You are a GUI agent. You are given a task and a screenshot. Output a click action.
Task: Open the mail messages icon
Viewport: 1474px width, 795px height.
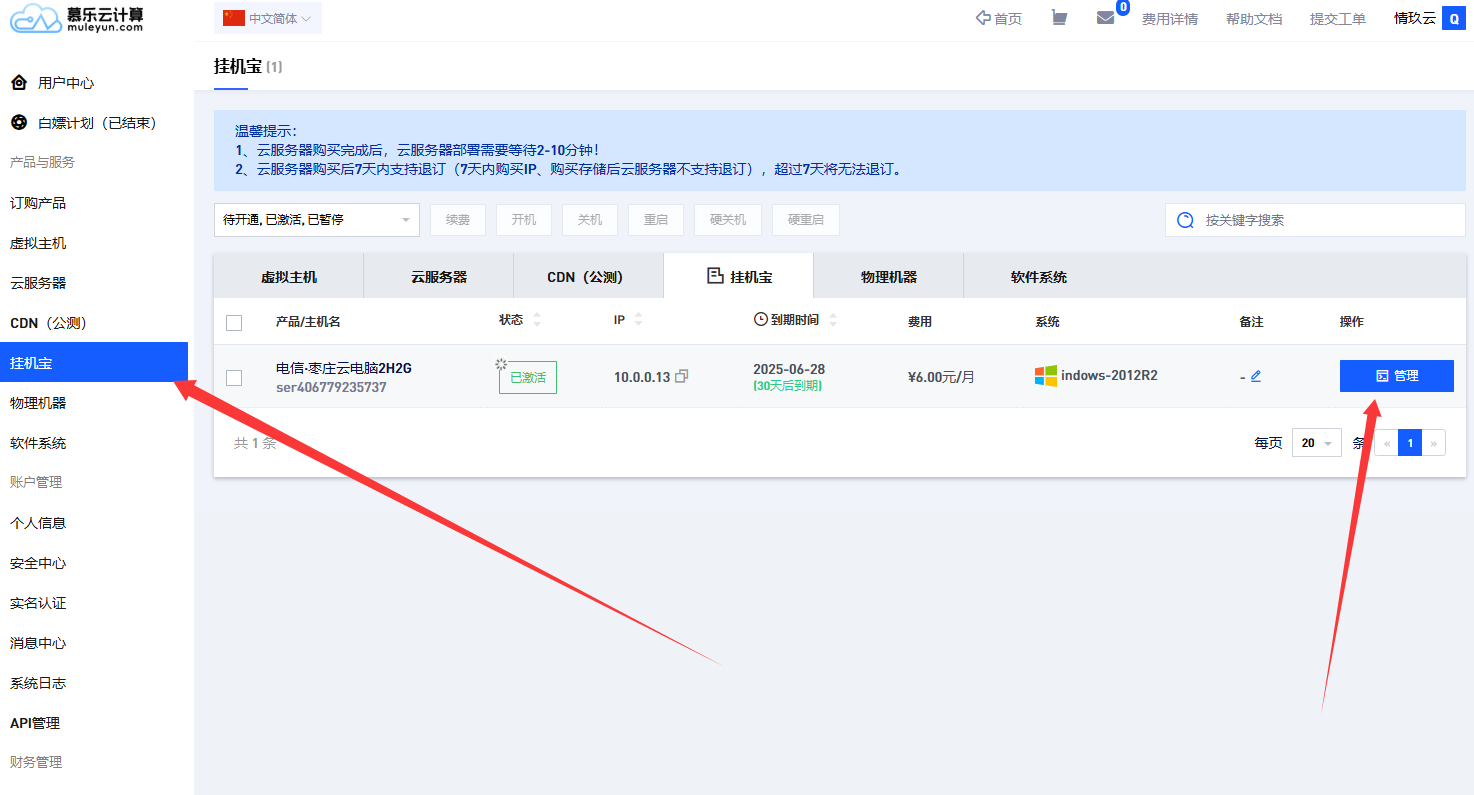coord(1105,18)
